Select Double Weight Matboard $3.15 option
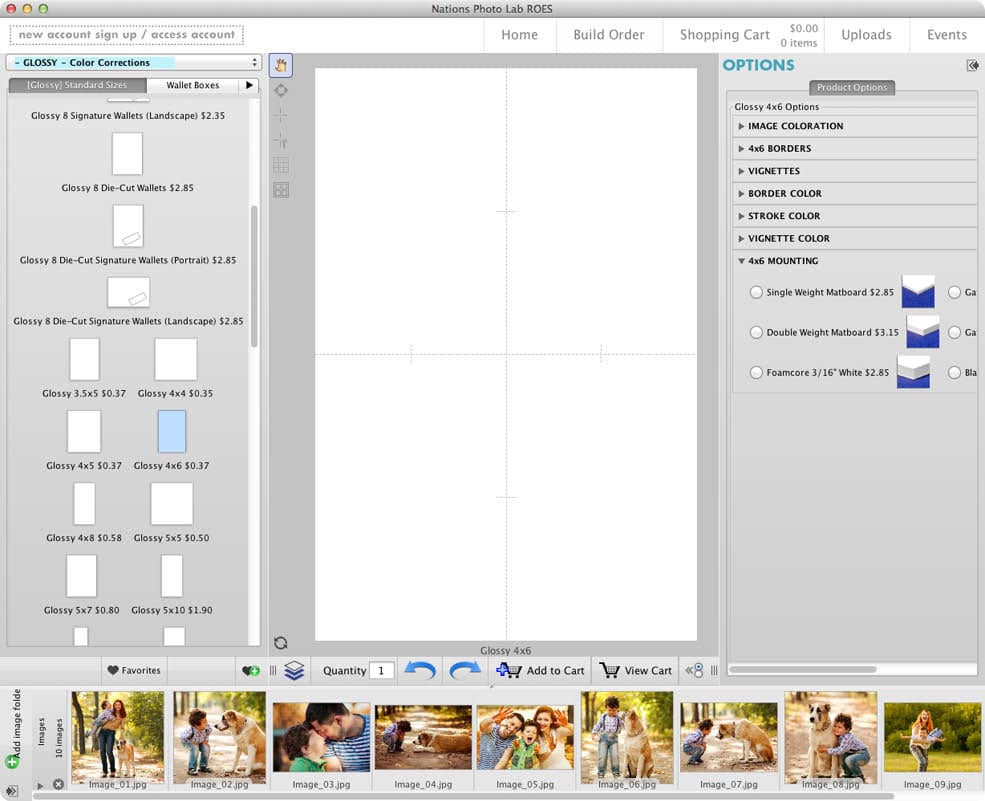The image size is (985, 801). pos(756,332)
